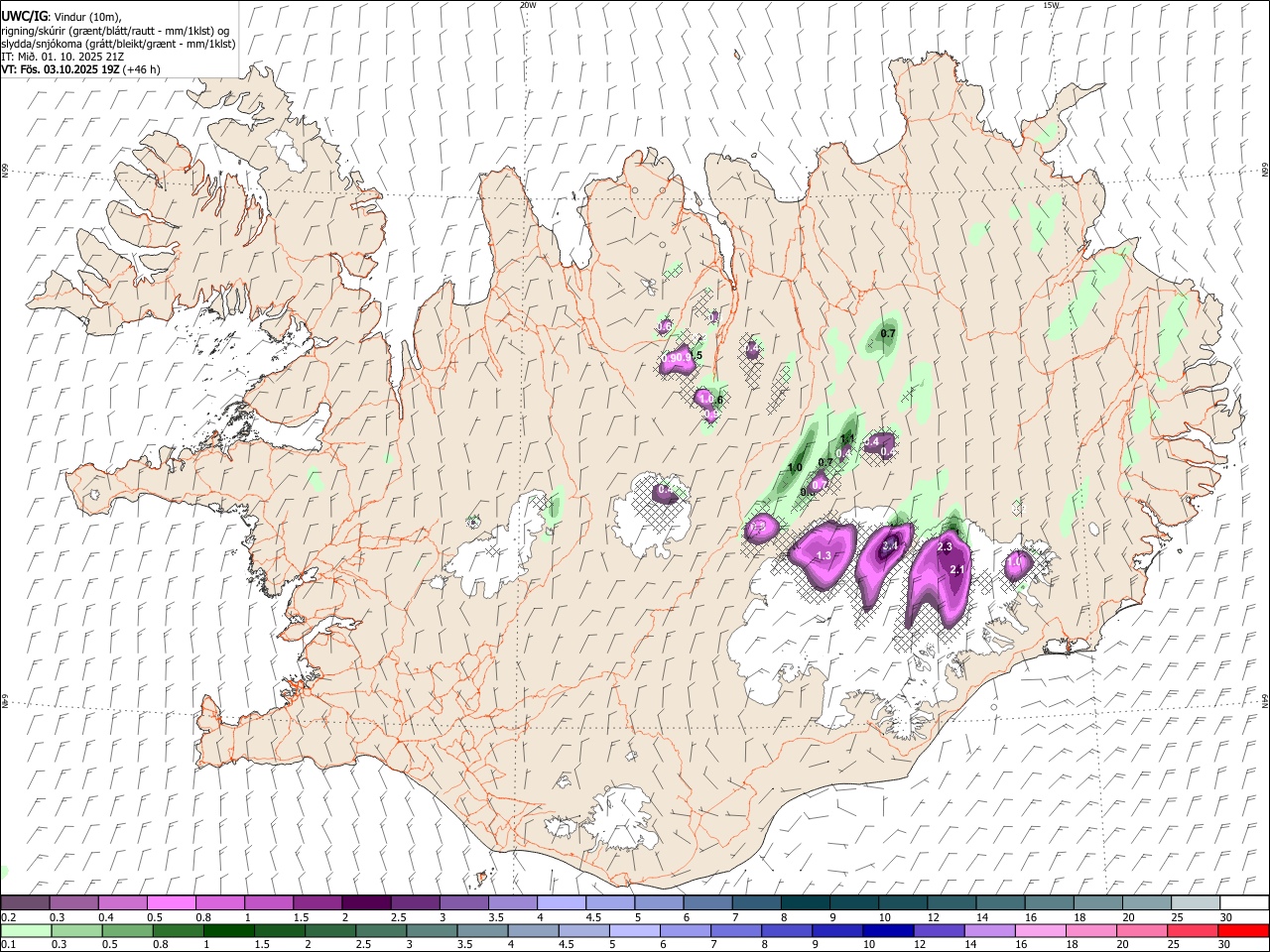Select lower legend swatch between 7 and 8
The image size is (1270, 952).
tap(736, 930)
